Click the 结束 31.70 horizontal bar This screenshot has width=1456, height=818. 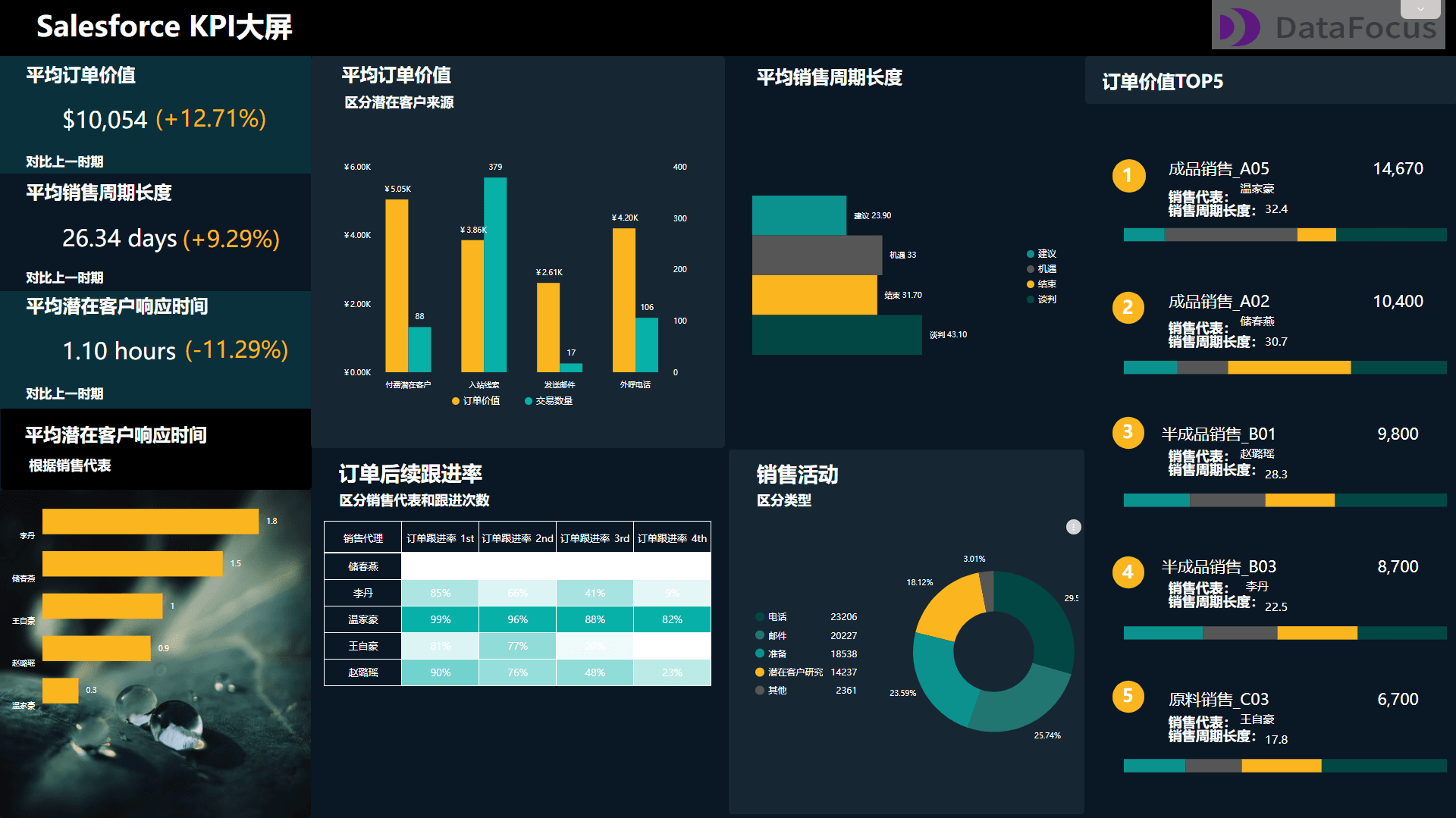coord(814,295)
